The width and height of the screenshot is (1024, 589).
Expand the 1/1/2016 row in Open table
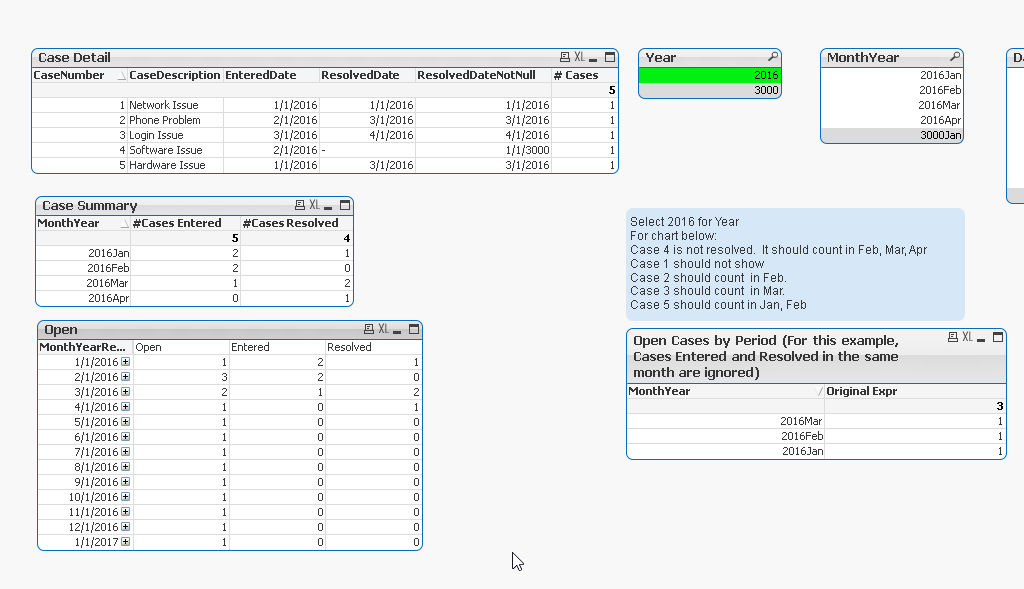(x=125, y=362)
